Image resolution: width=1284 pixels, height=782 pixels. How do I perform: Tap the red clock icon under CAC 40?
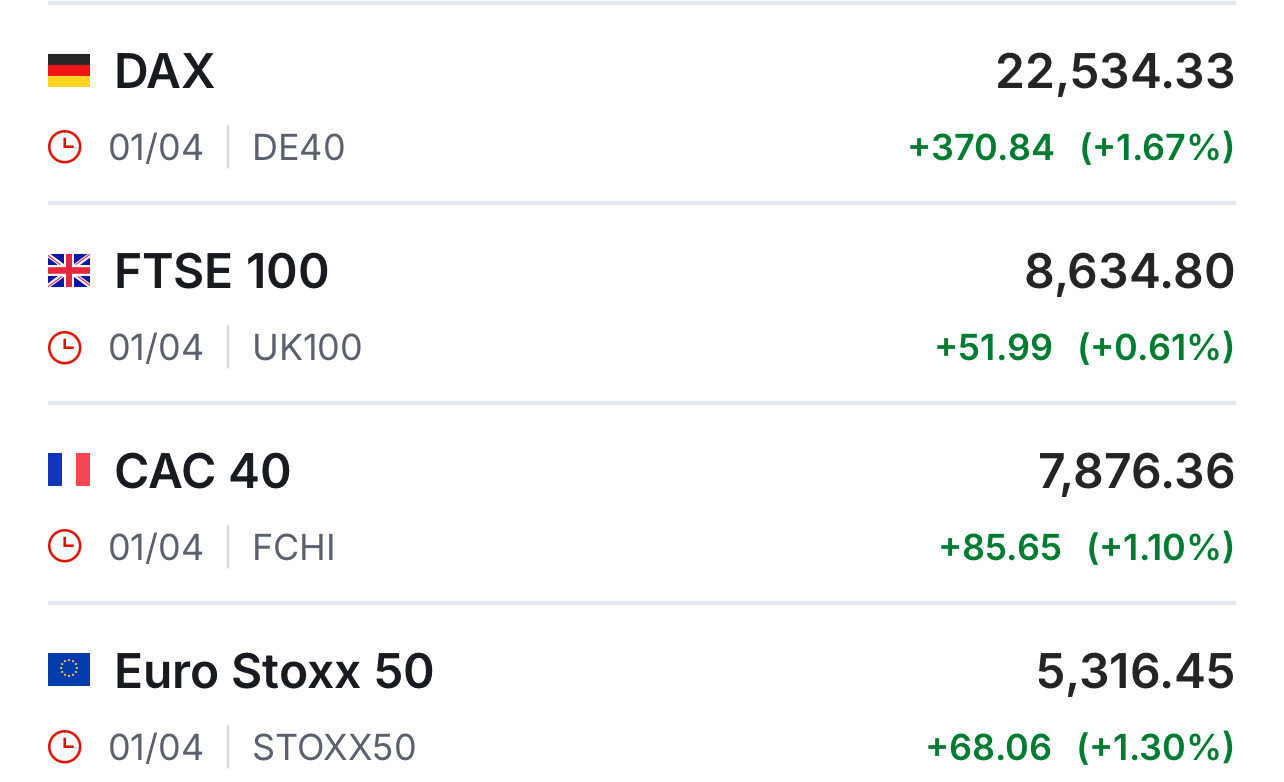click(x=65, y=547)
